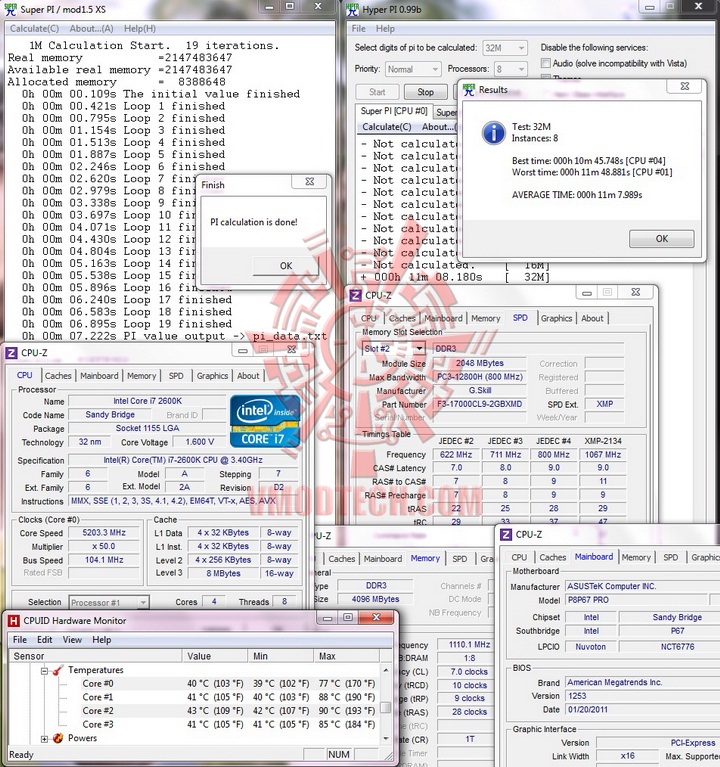Open View menu in Hardware Monitor
This screenshot has height=767, width=720.
(x=72, y=640)
